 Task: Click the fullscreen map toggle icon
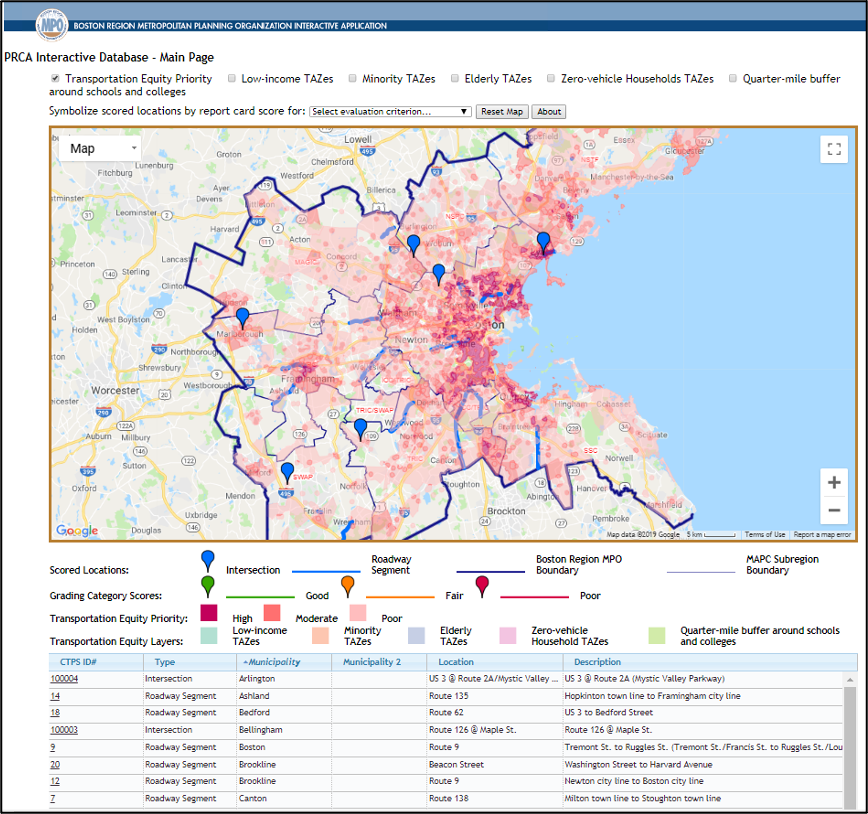pyautogui.click(x=834, y=150)
